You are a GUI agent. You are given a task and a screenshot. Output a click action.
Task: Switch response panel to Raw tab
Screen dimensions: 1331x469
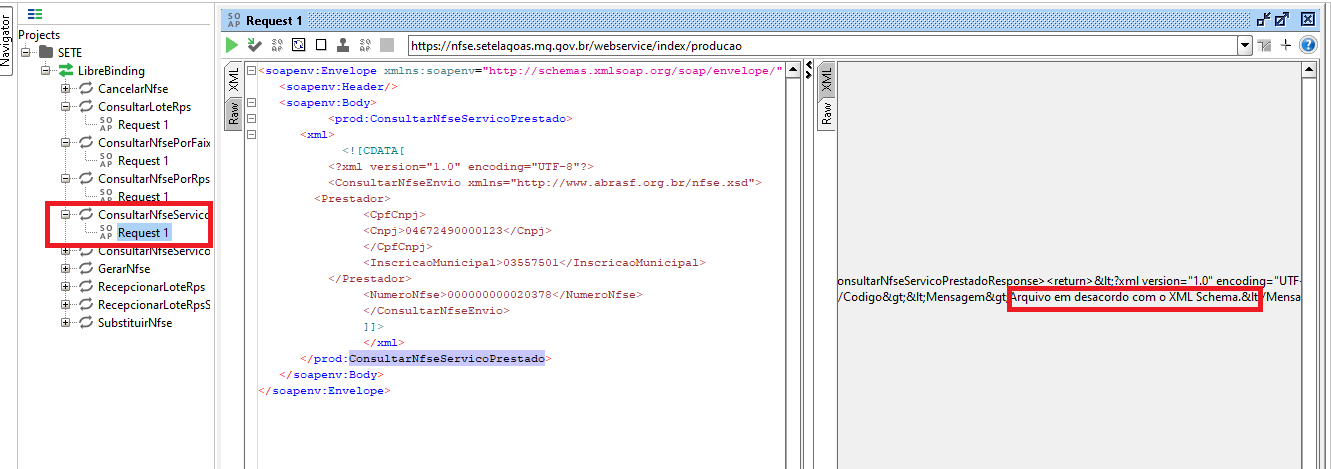(826, 113)
